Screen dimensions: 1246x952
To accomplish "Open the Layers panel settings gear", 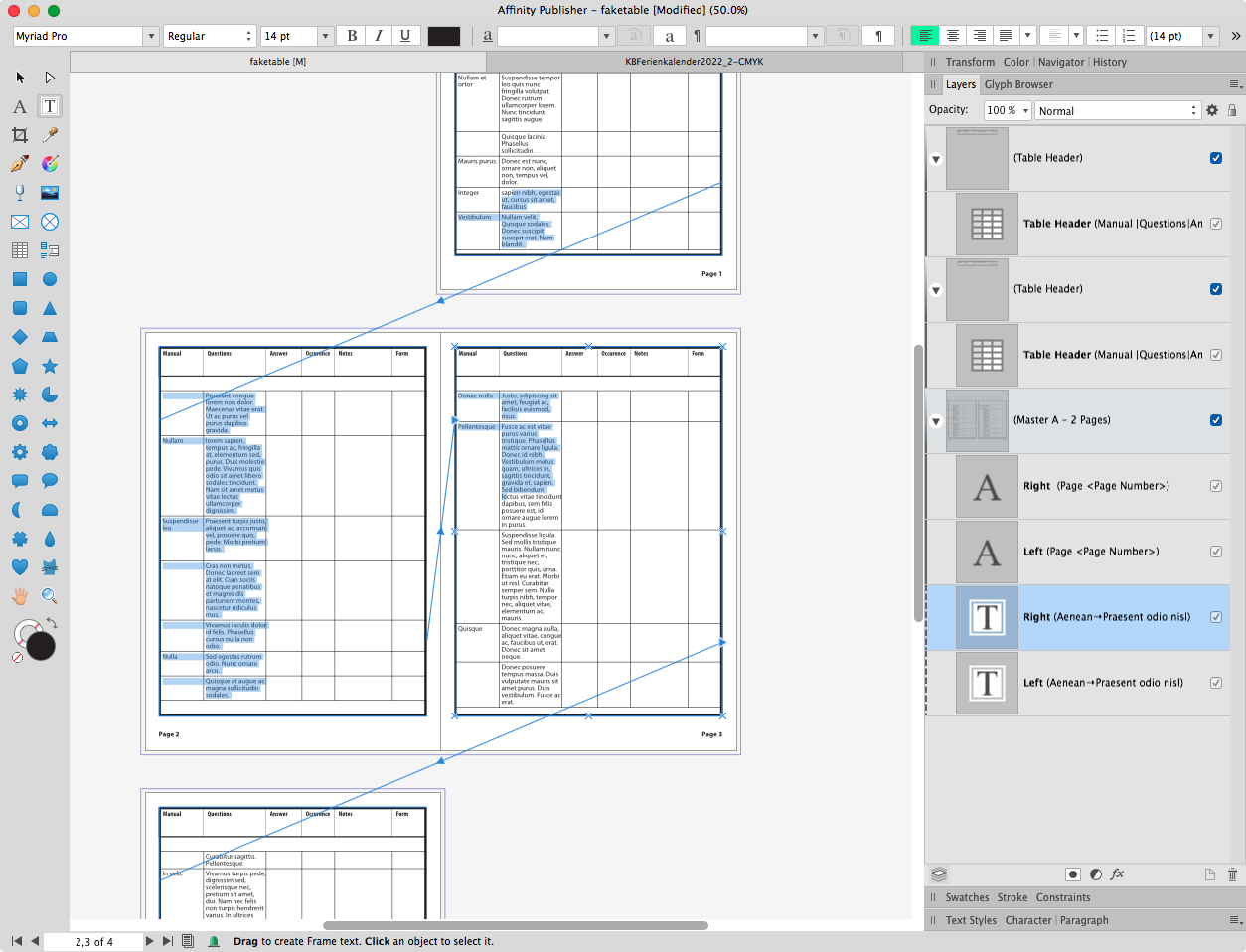I will [x=1211, y=110].
